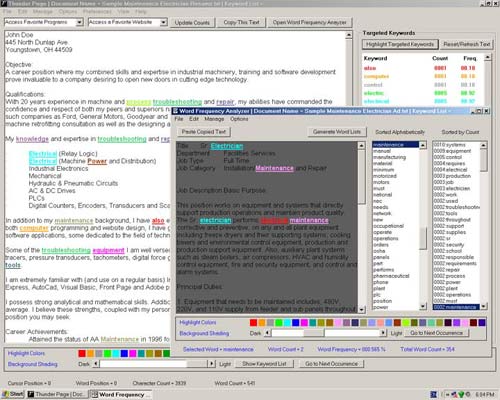
Task: Select the 'also' keyword row in Targeted Keywords
Action: tap(422, 68)
